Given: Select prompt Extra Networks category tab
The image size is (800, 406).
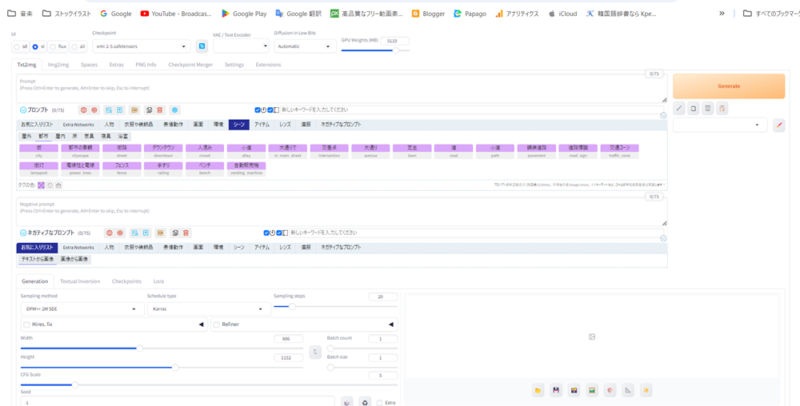Looking at the screenshot, I should coord(79,125).
